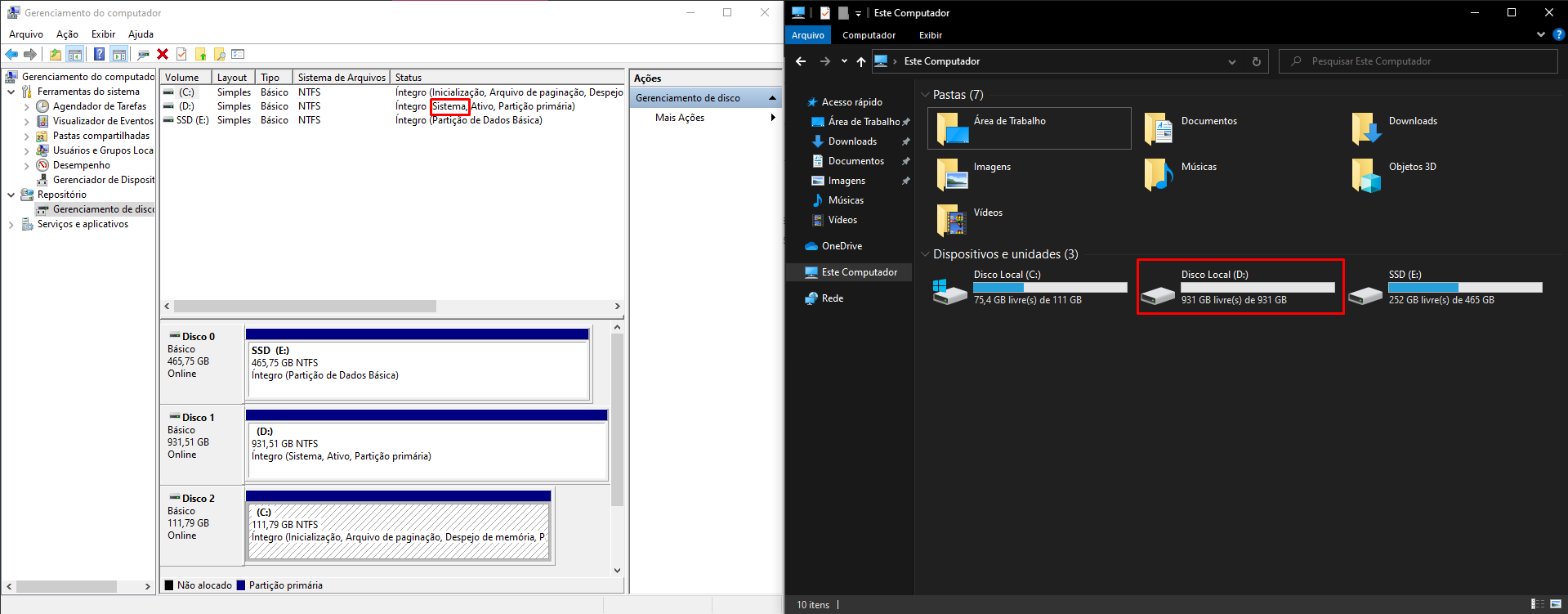This screenshot has height=614, width=1568.
Task: Click the Explorer back arrow
Action: tap(801, 61)
